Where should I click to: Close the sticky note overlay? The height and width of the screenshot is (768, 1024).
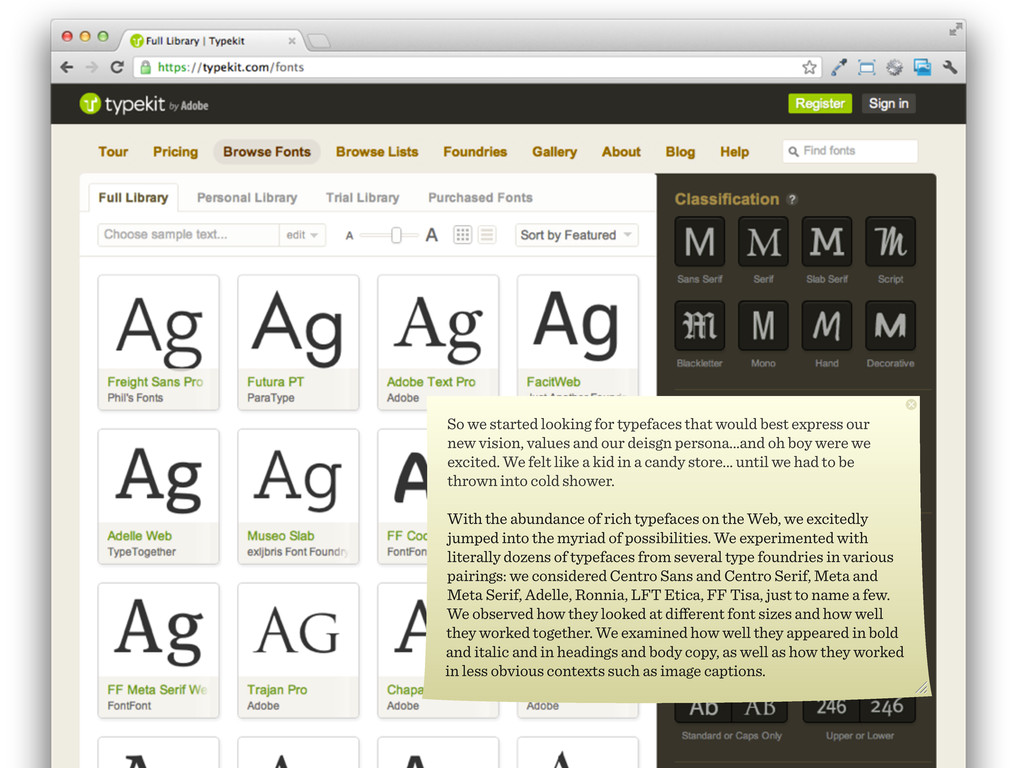(x=911, y=405)
